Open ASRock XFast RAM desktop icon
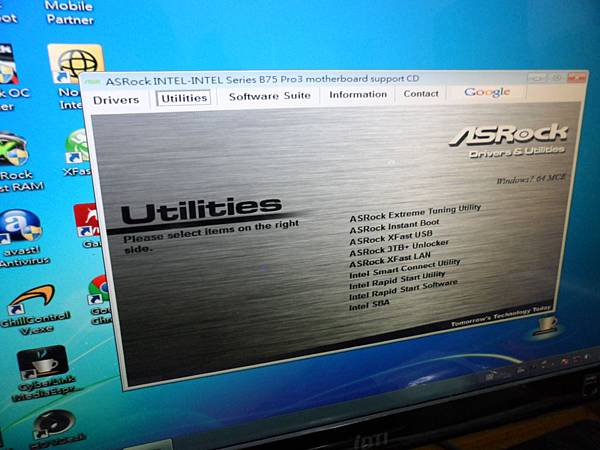The image size is (600, 450). (x=17, y=162)
